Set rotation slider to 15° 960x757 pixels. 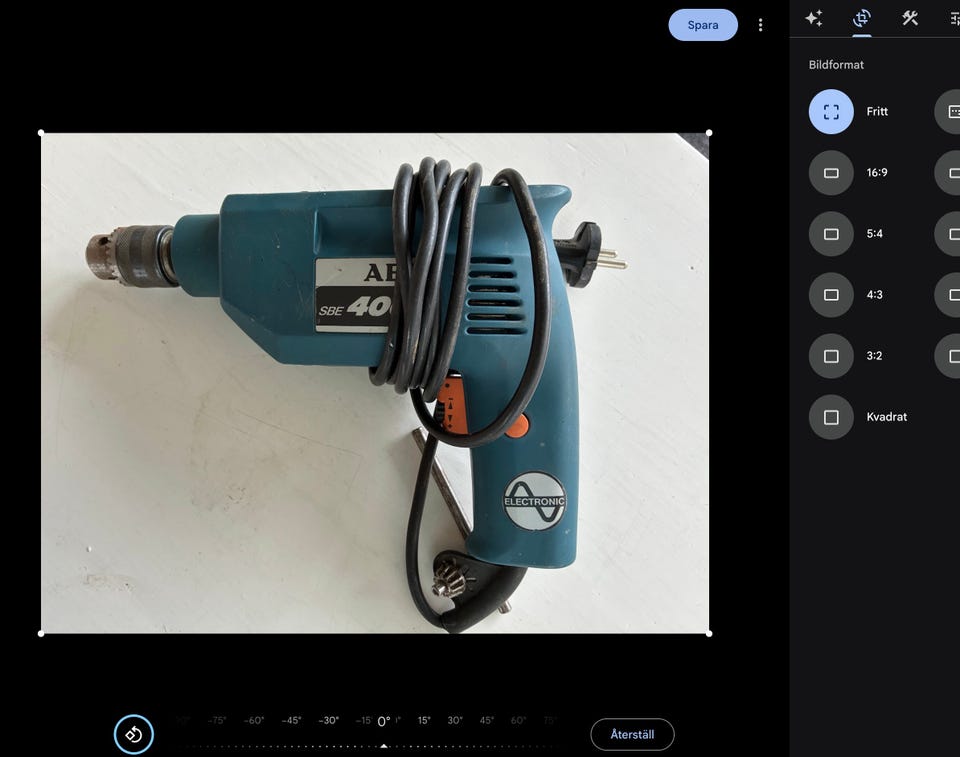424,720
